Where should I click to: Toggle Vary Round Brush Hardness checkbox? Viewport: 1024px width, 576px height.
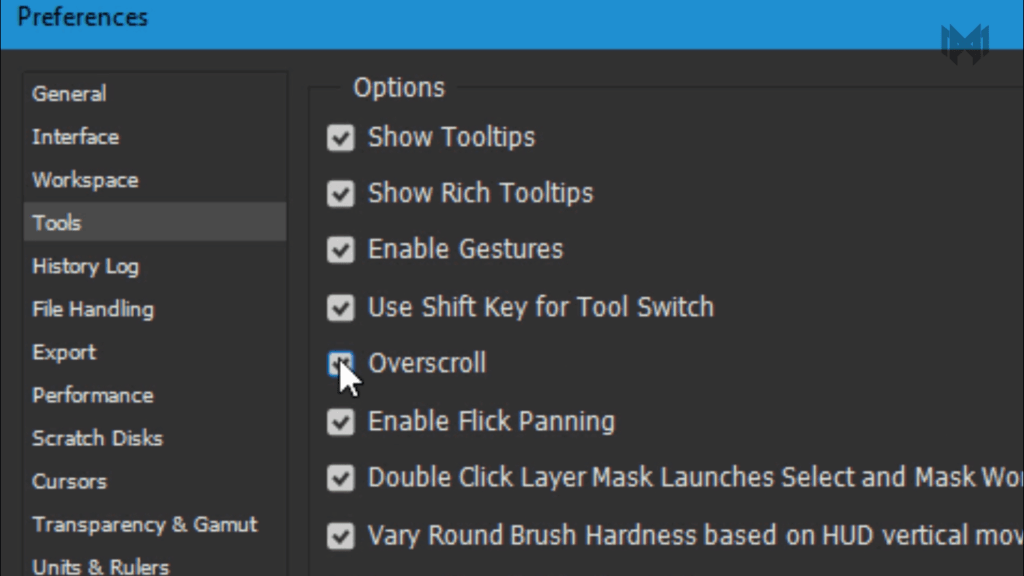tap(340, 536)
